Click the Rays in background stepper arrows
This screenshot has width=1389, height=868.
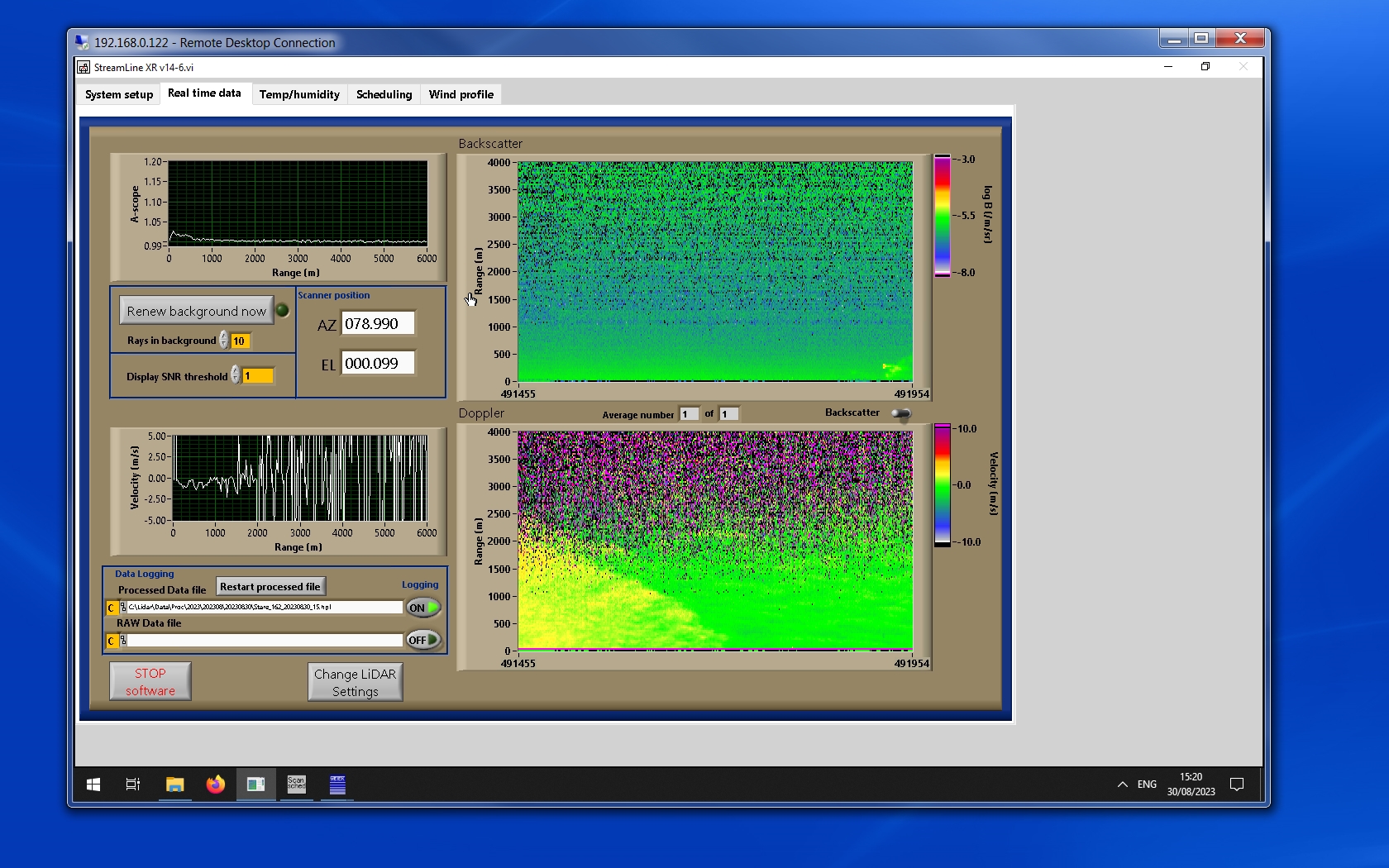pyautogui.click(x=224, y=341)
